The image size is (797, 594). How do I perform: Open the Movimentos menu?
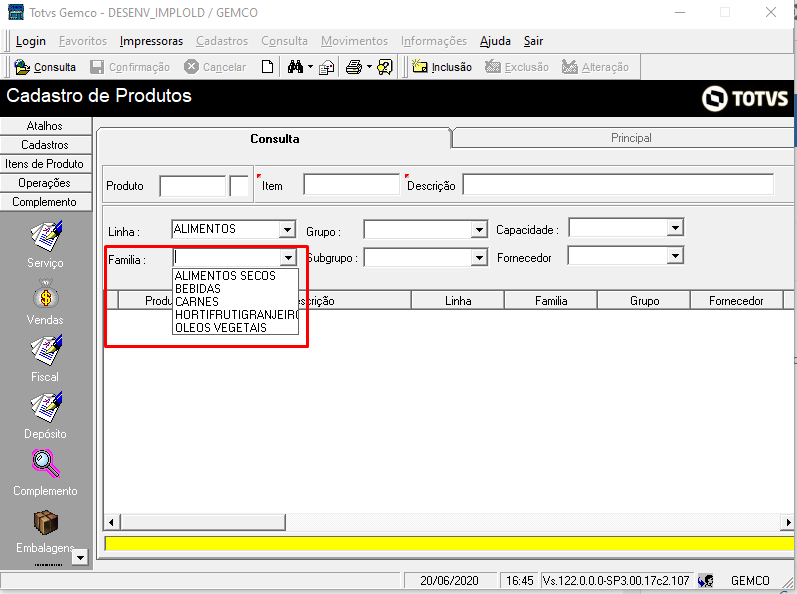click(354, 41)
